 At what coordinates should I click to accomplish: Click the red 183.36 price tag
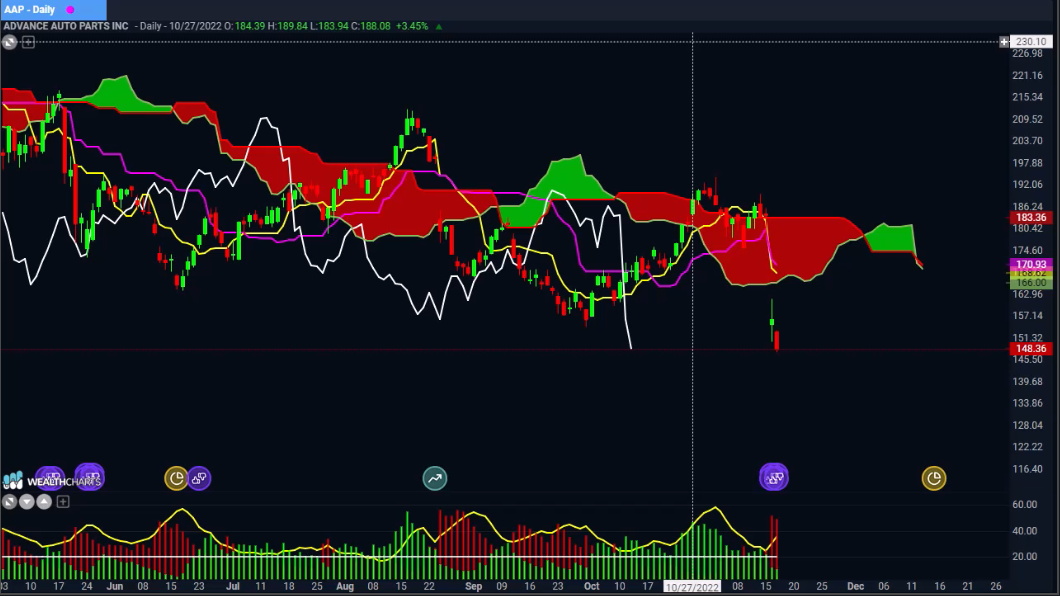tap(1031, 218)
